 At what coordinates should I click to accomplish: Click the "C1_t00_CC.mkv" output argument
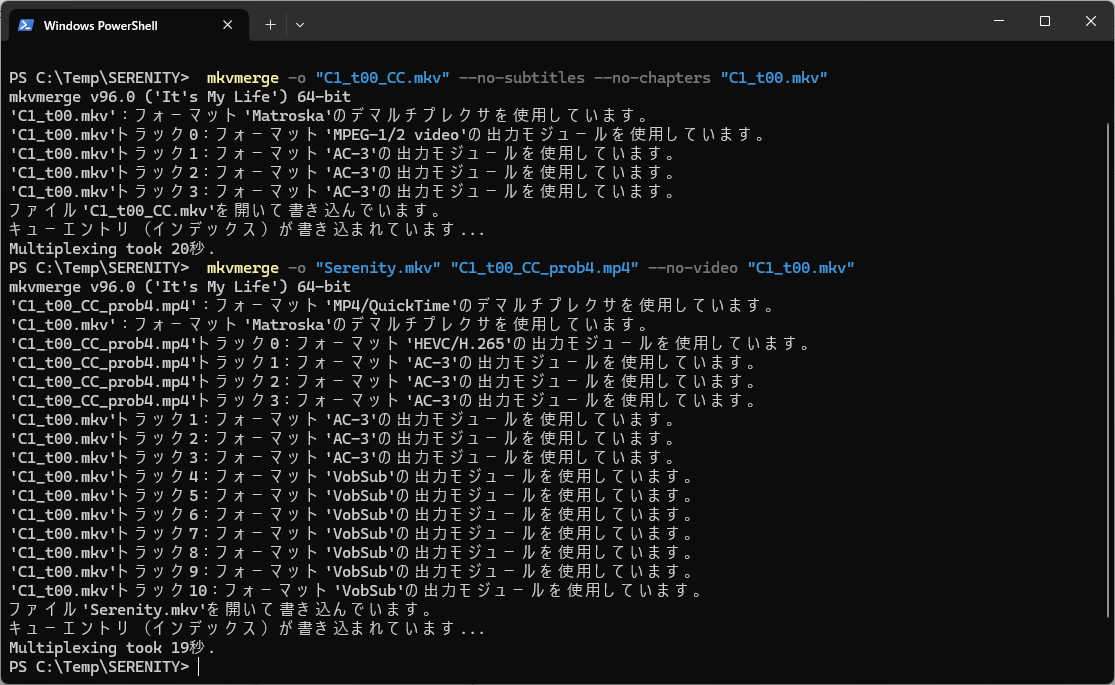coord(382,78)
